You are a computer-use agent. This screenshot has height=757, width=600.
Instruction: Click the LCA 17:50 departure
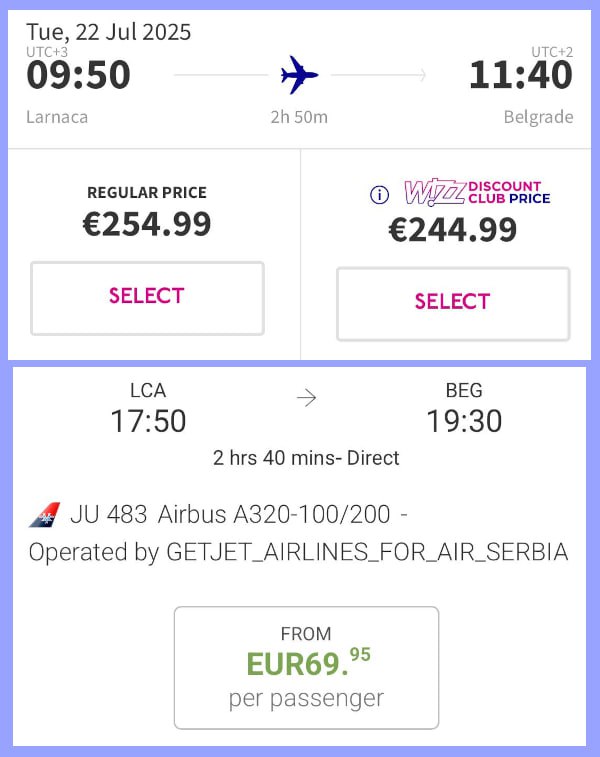[x=148, y=409]
